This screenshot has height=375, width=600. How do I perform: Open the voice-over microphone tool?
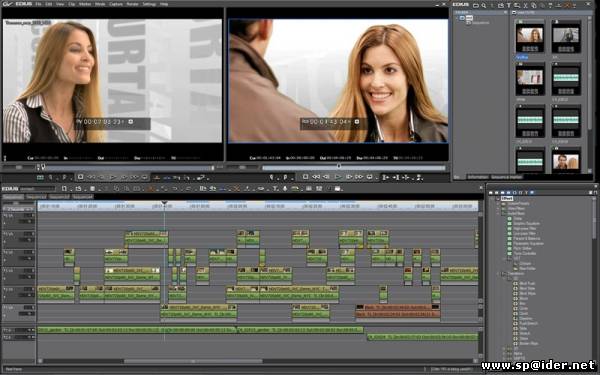point(285,189)
